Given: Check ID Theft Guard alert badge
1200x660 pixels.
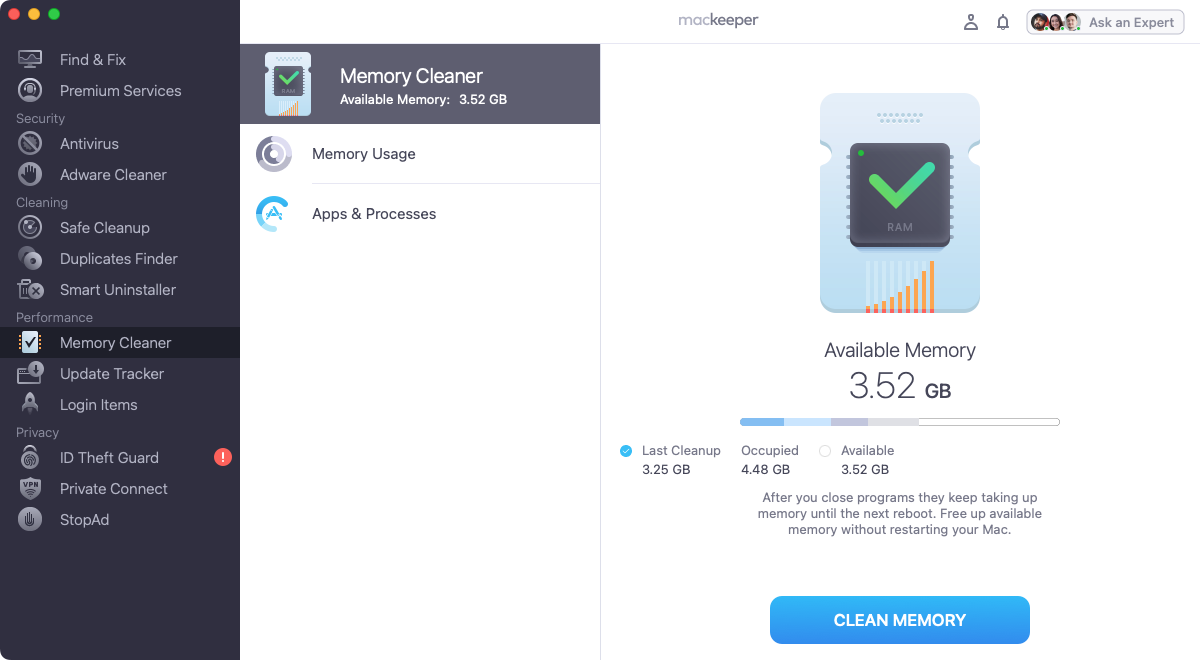Looking at the screenshot, I should 222,457.
